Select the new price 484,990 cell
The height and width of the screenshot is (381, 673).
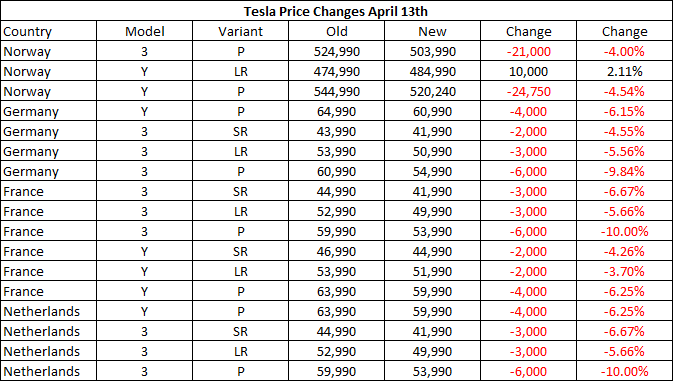pyautogui.click(x=432, y=71)
